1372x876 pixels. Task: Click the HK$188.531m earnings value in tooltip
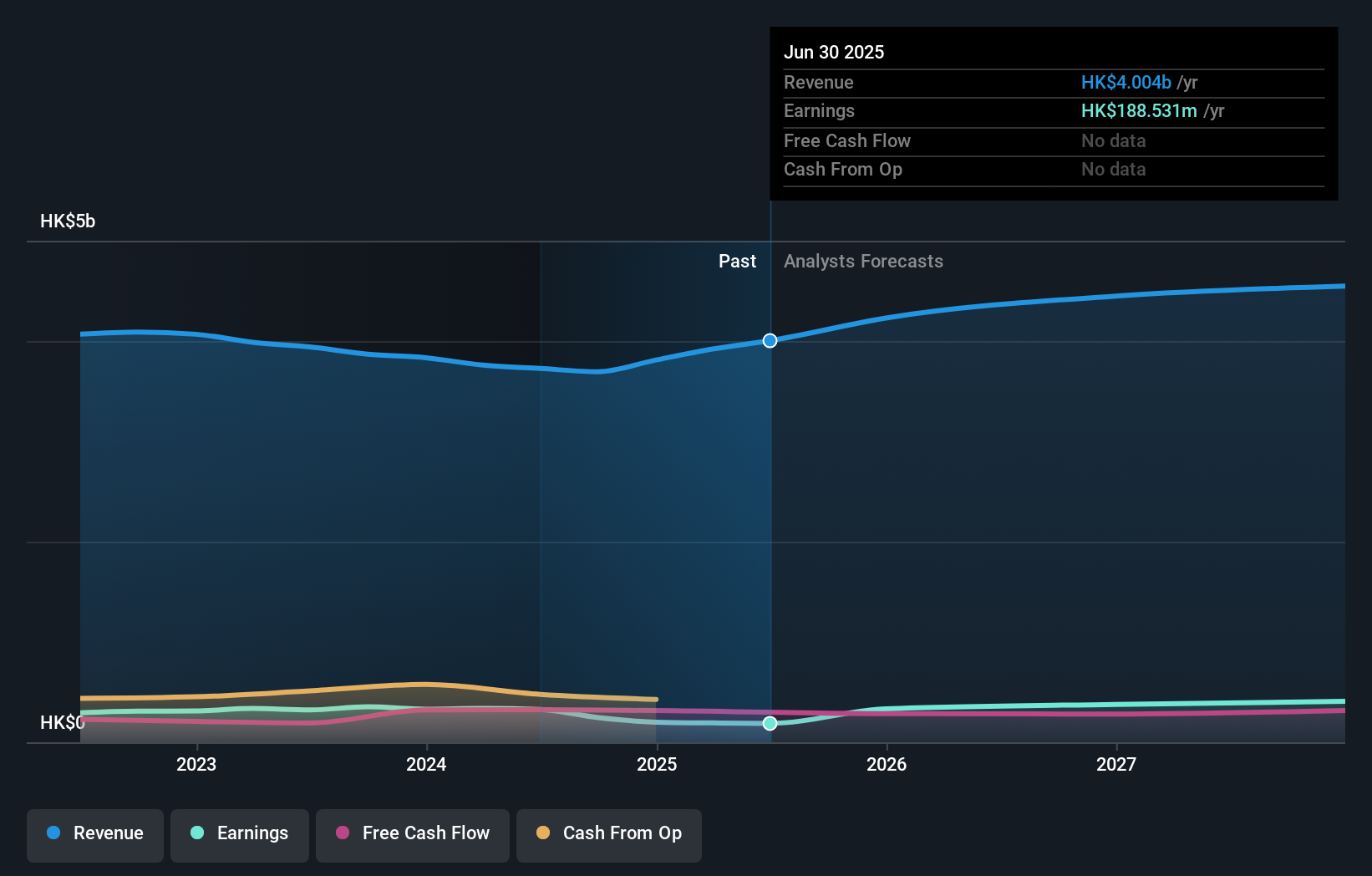1138,110
